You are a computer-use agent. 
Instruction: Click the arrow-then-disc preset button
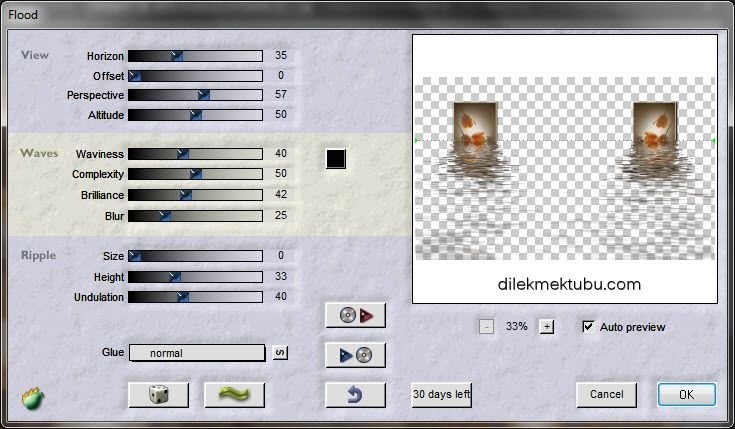pyautogui.click(x=355, y=355)
